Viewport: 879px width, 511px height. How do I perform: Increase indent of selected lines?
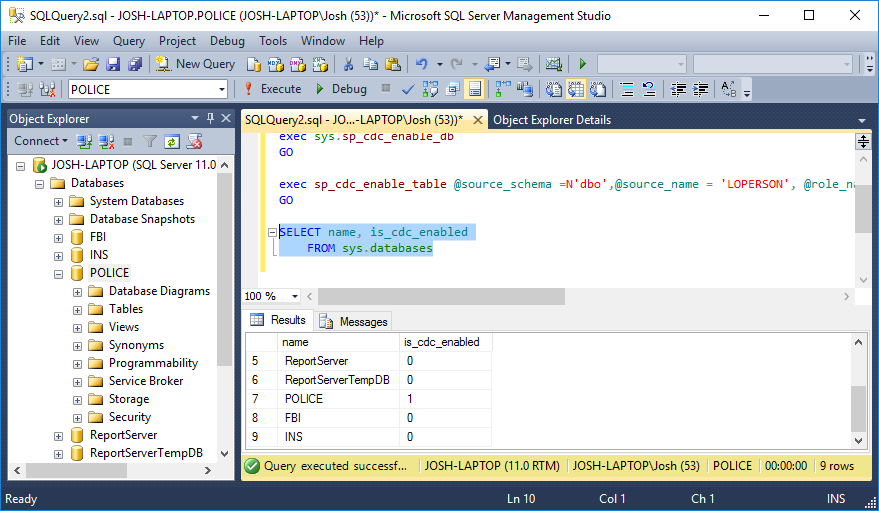tap(701, 89)
